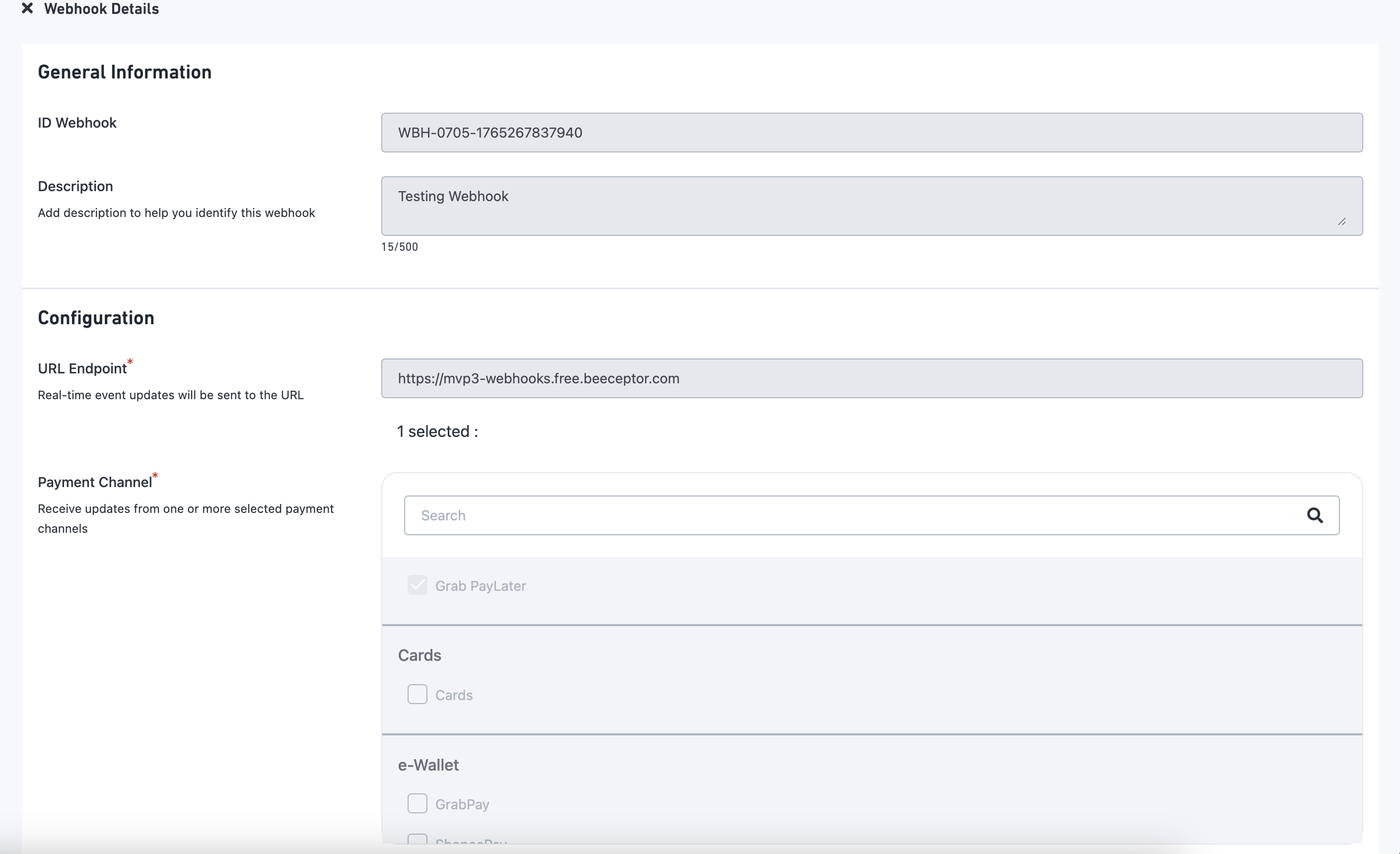Click the ID Webhook field
Viewport: 1400px width, 854px height.
[871, 133]
